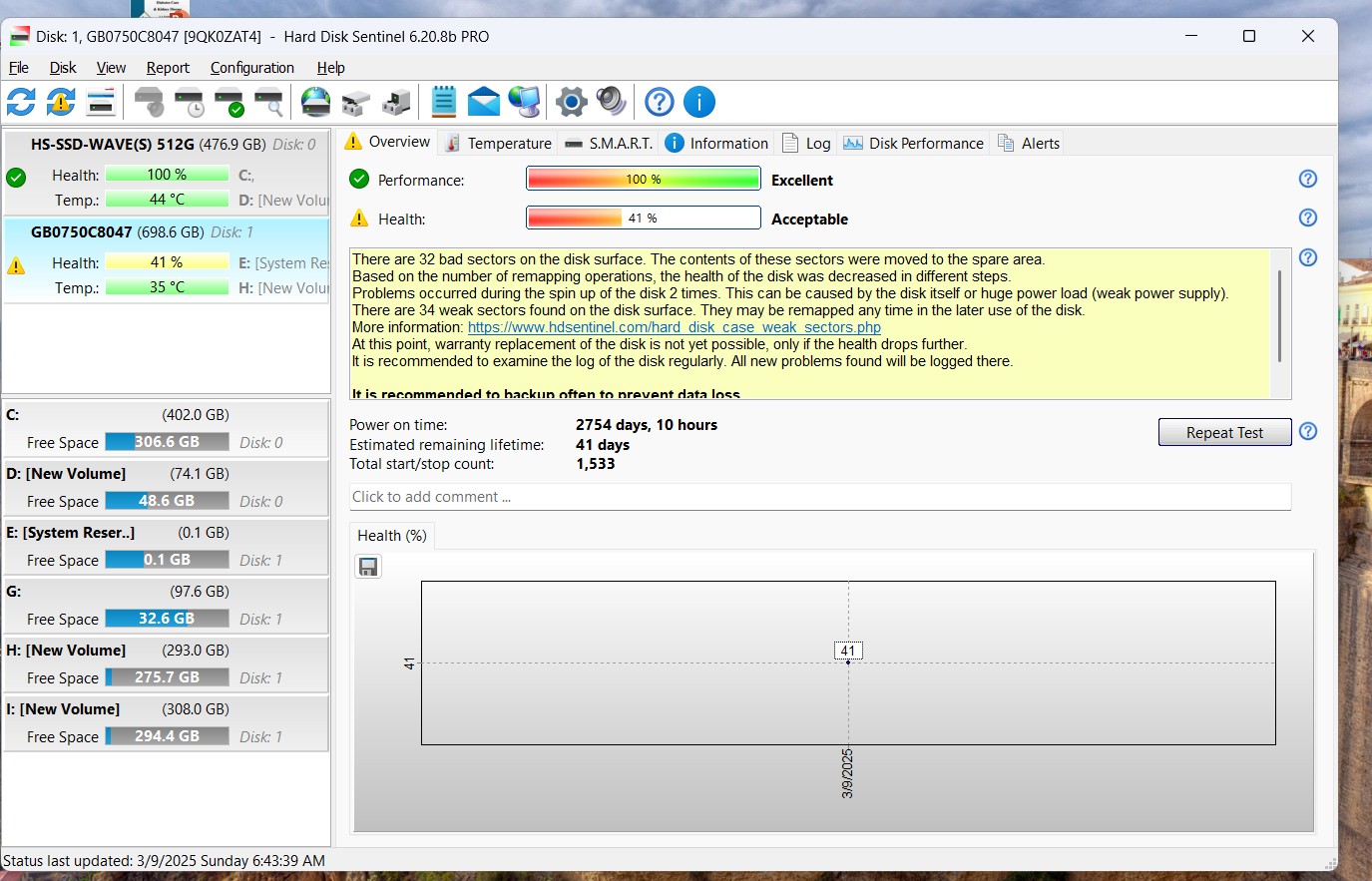Click the disk with speaker toolbar icon
The image size is (1372, 881).
pyautogui.click(x=149, y=102)
